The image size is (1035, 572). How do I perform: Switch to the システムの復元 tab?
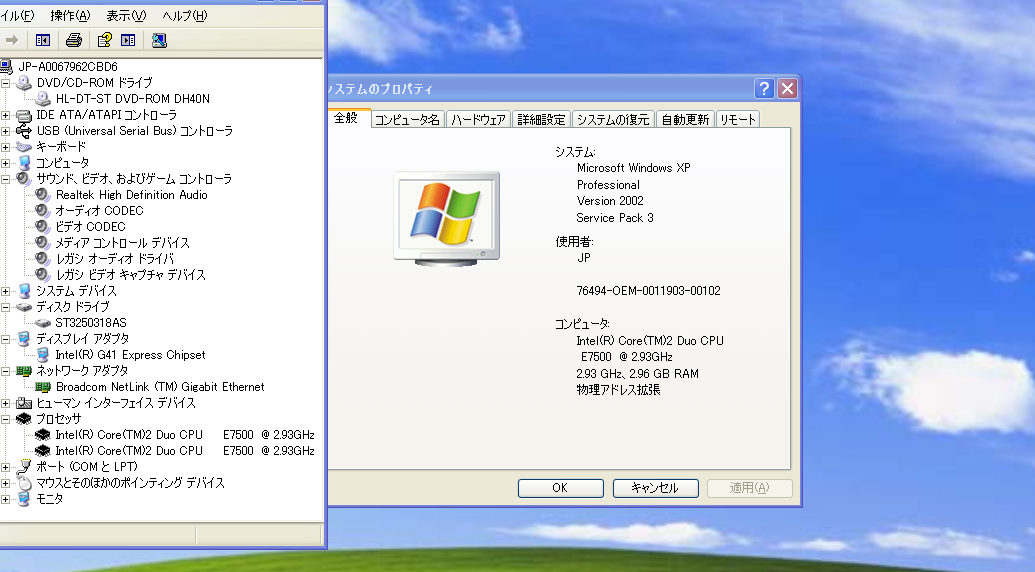pyautogui.click(x=613, y=119)
